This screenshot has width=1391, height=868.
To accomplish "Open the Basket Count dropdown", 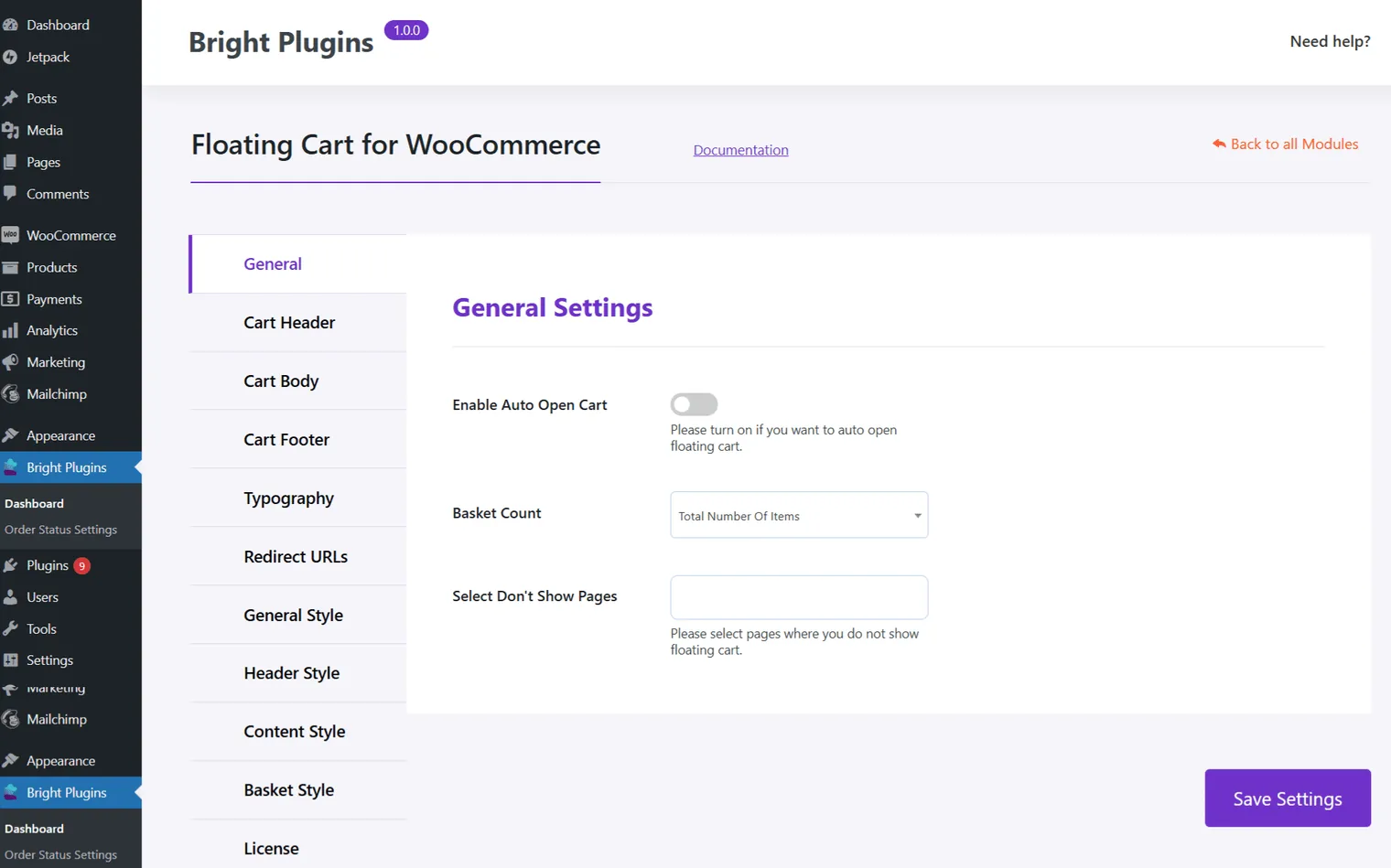I will click(799, 515).
